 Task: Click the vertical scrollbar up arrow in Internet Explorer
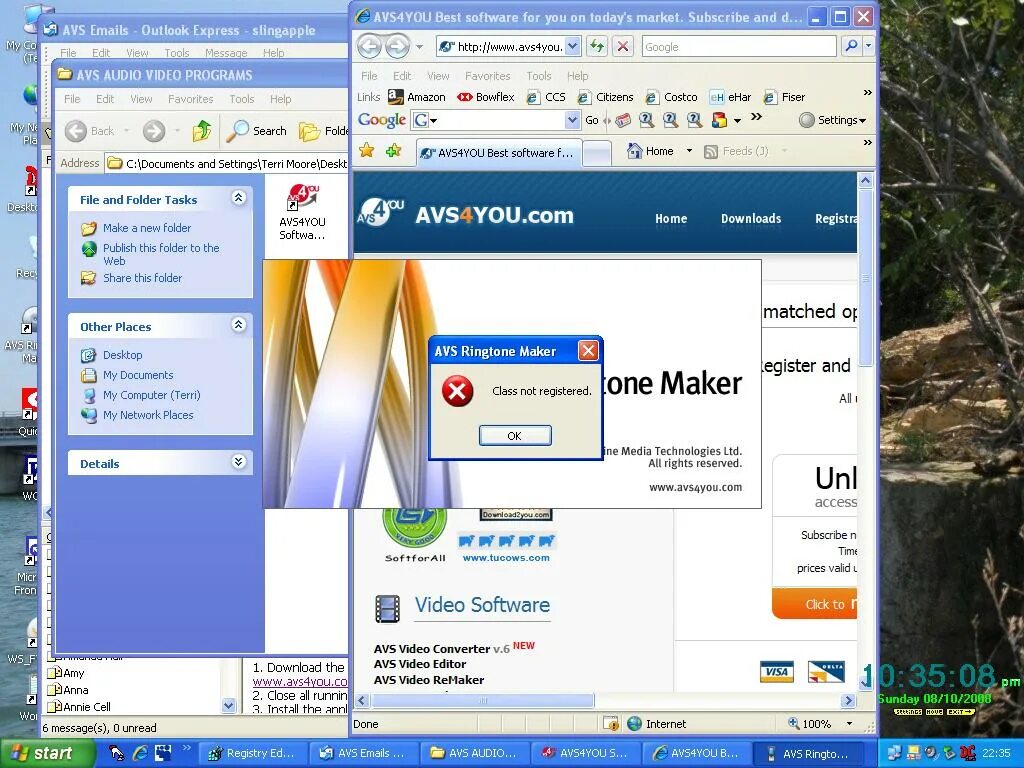pos(865,180)
